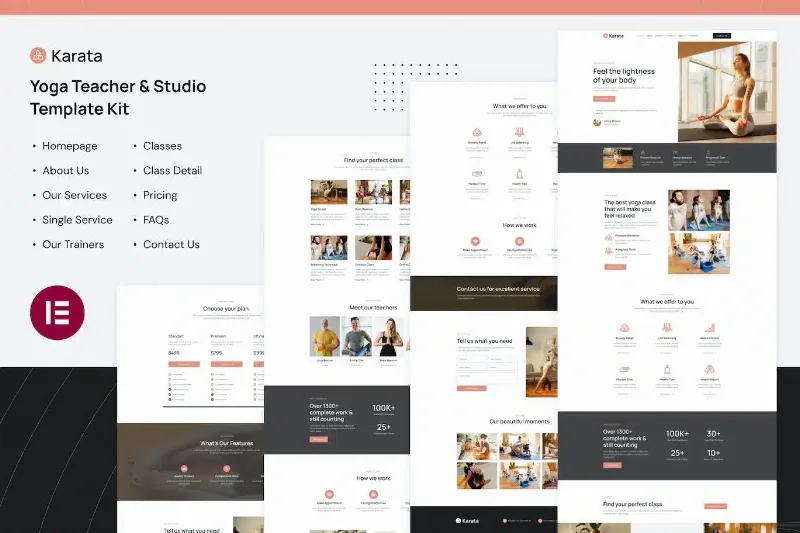Screen dimensions: 800x533
Task: Click the Karata footer logo in services mockup
Action: [x=467, y=521]
